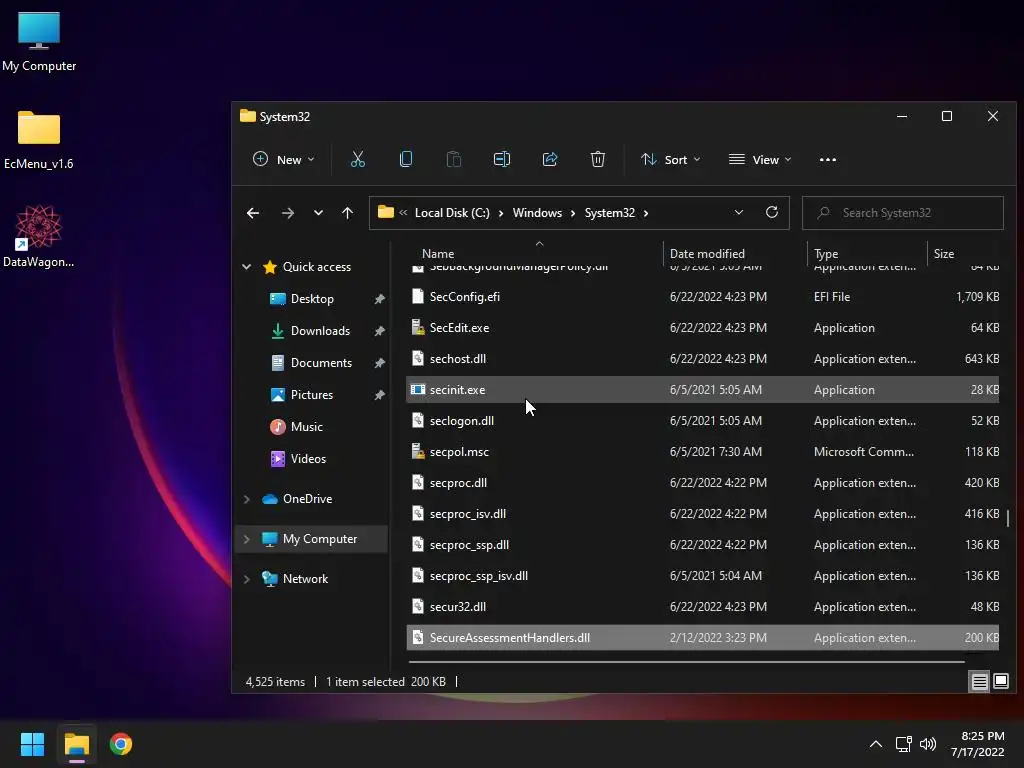Click the Rename icon in toolbar
This screenshot has height=768, width=1024.
tap(502, 159)
